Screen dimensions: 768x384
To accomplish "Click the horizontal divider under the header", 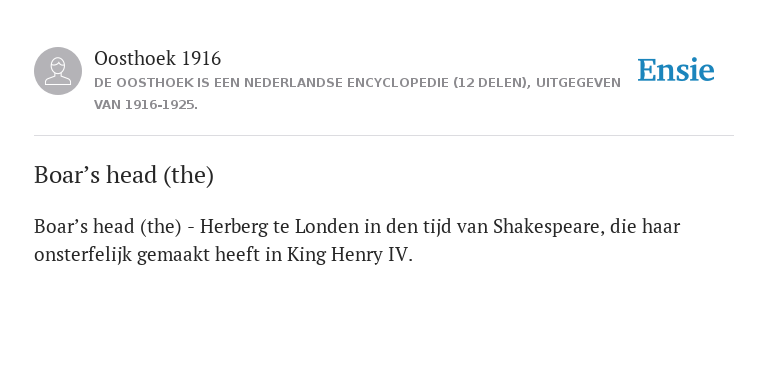I will click(x=384, y=135).
